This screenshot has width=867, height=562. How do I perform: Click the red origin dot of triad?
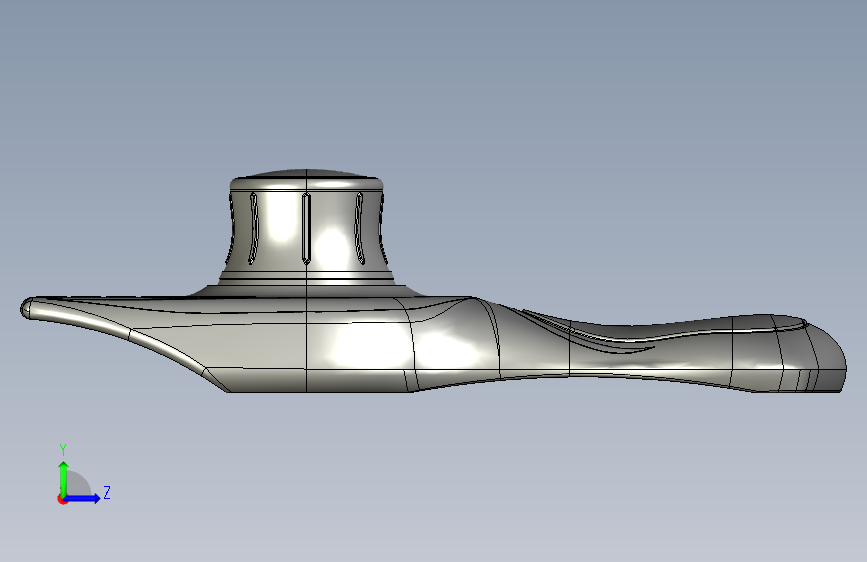pyautogui.click(x=62, y=499)
